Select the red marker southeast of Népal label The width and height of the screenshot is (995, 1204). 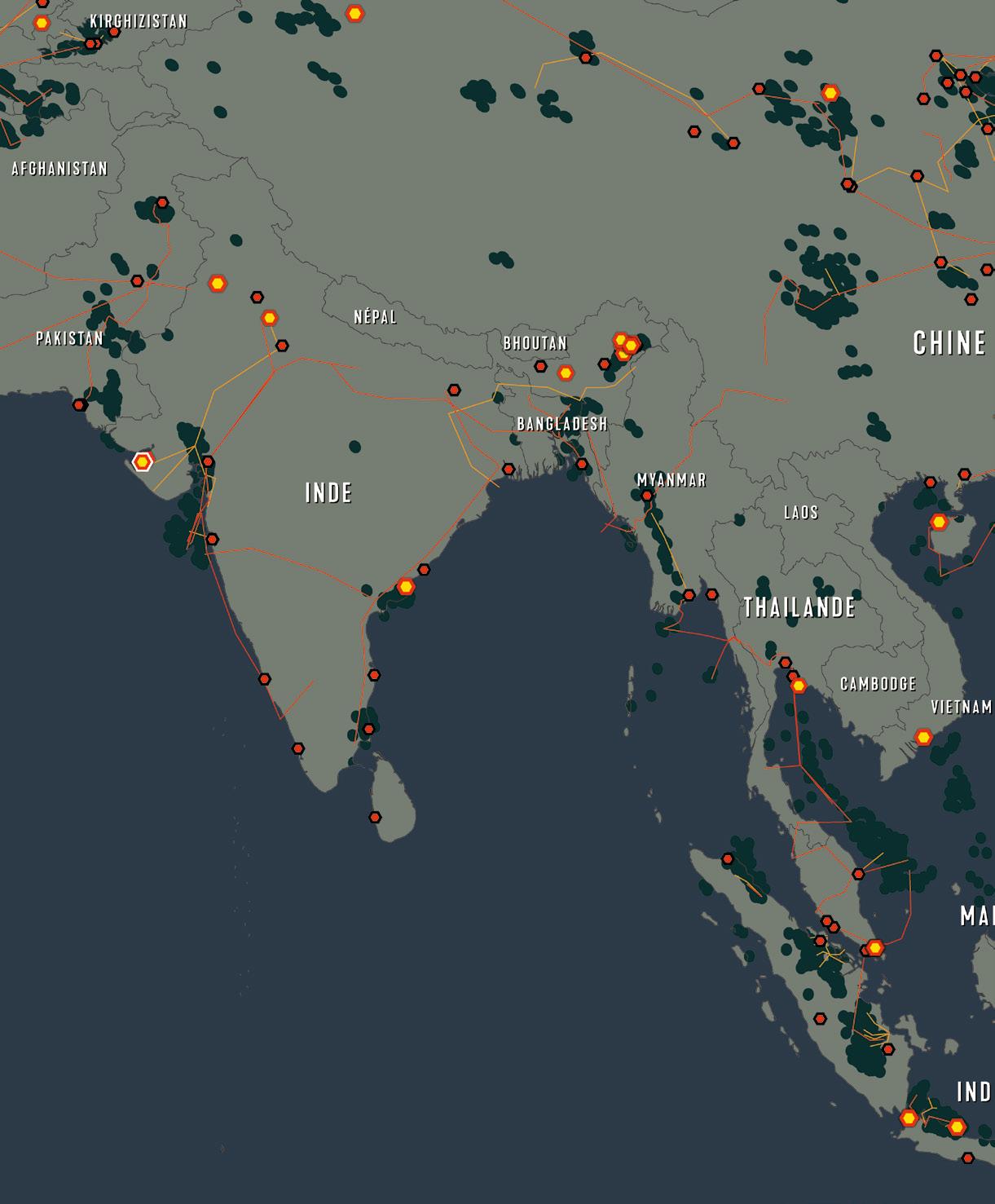pos(454,390)
